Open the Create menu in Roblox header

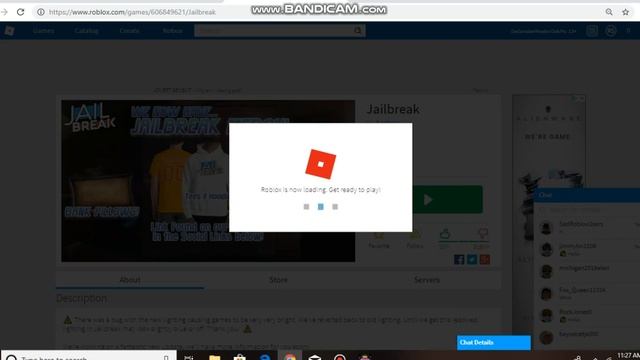click(129, 31)
